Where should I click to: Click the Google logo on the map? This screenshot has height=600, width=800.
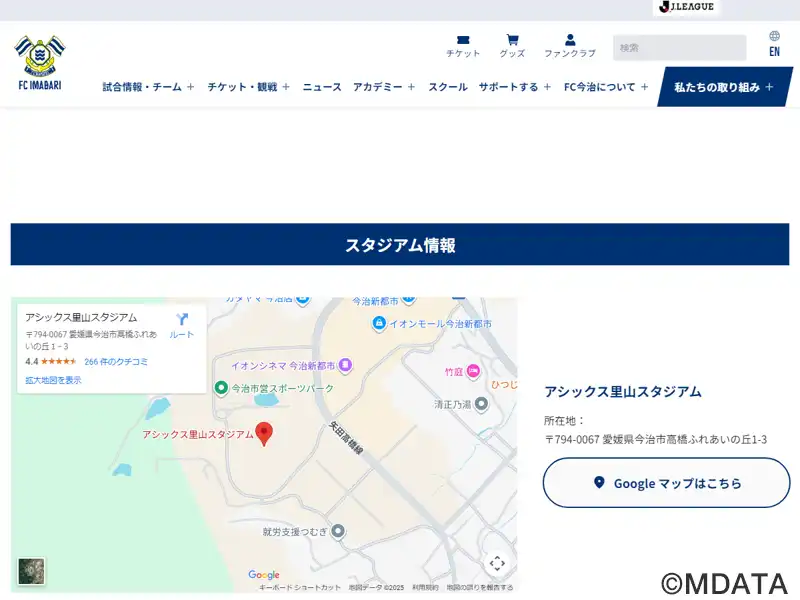click(x=264, y=575)
